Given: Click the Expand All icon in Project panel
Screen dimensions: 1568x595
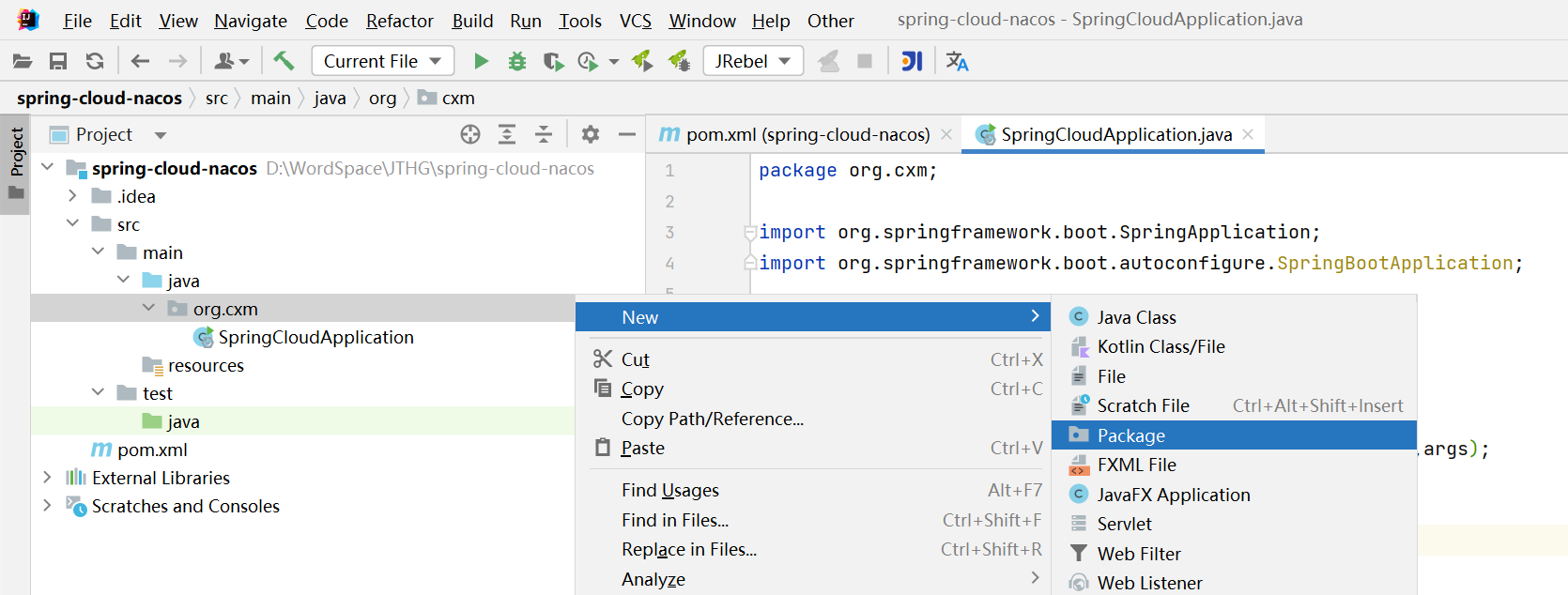Looking at the screenshot, I should pyautogui.click(x=507, y=134).
